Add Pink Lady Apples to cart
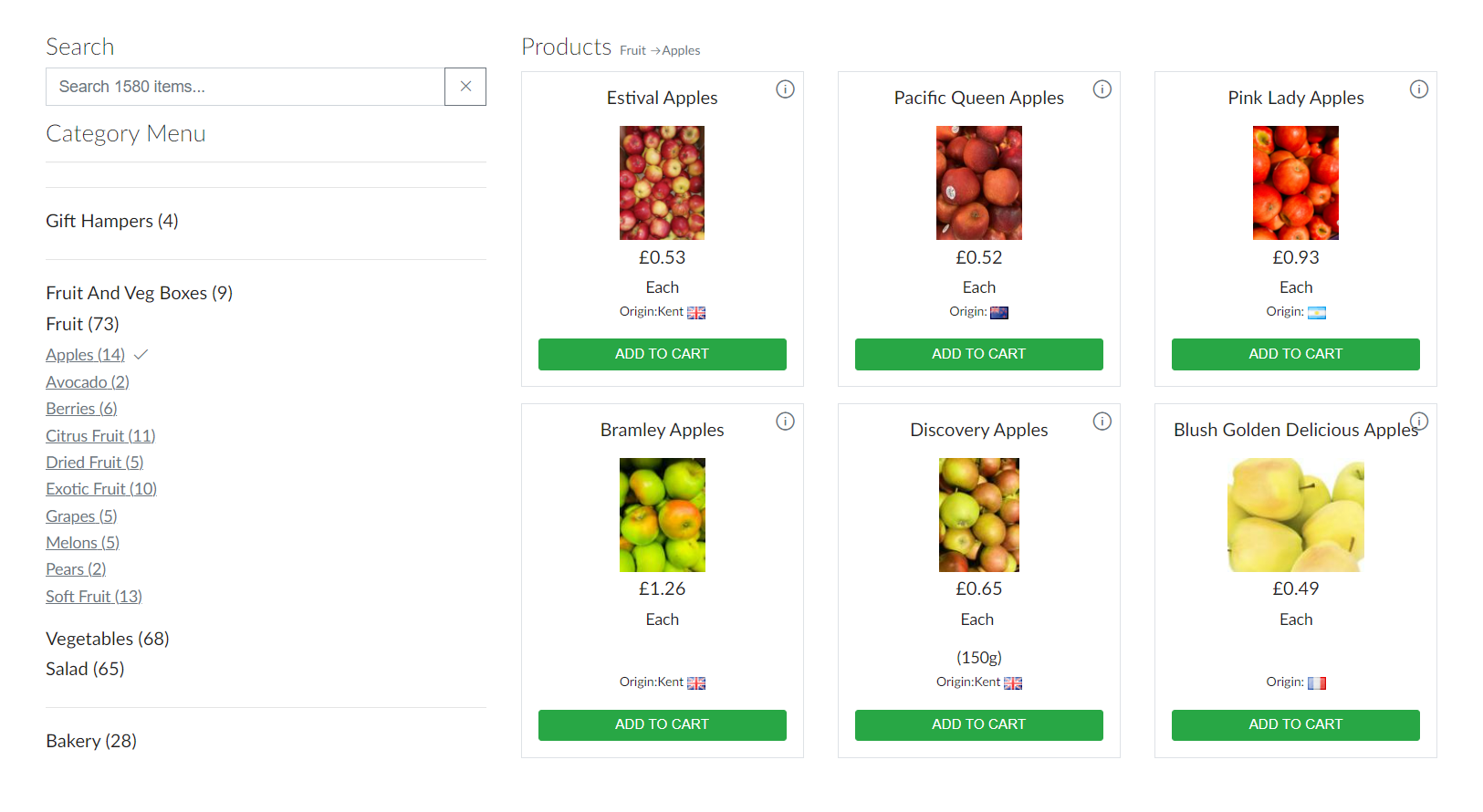 click(x=1295, y=354)
